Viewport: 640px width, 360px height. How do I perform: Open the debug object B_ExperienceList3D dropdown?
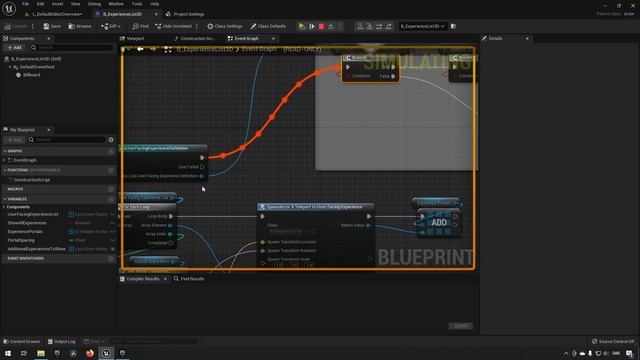[x=422, y=26]
